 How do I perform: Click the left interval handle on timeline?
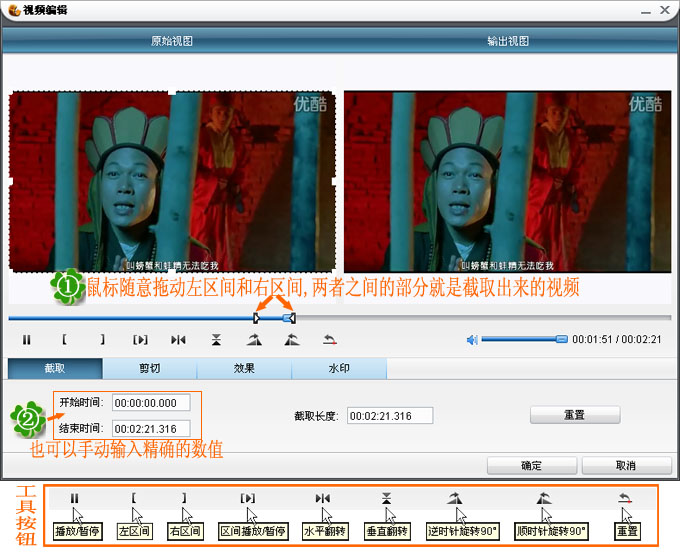256,318
